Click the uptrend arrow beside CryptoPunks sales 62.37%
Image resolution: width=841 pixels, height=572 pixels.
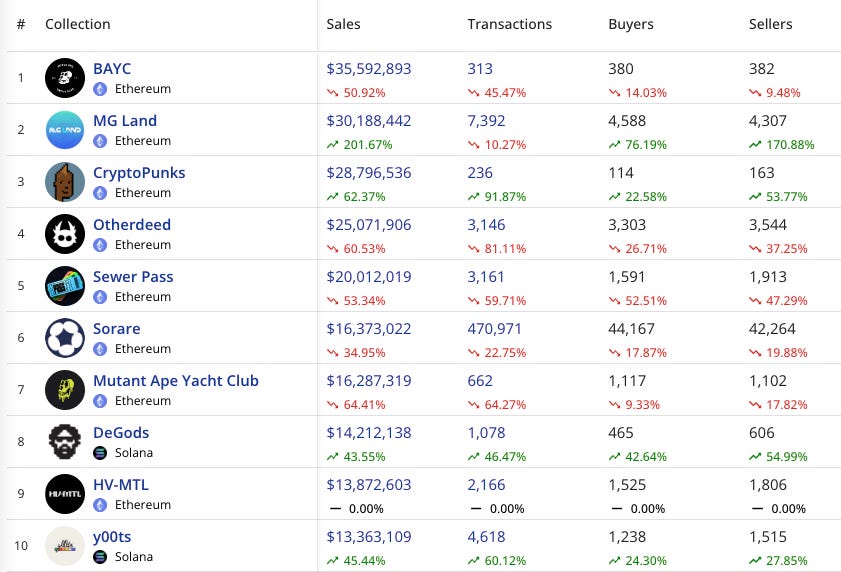click(333, 197)
